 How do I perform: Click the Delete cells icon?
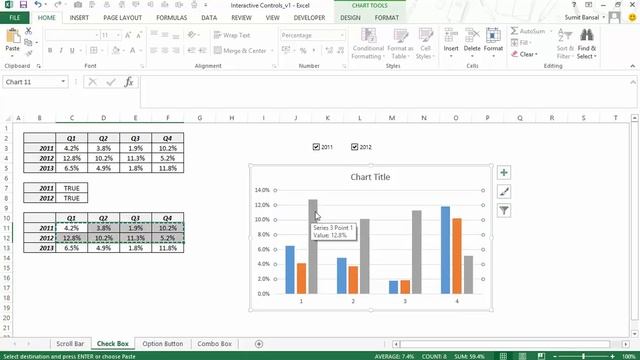472,36
